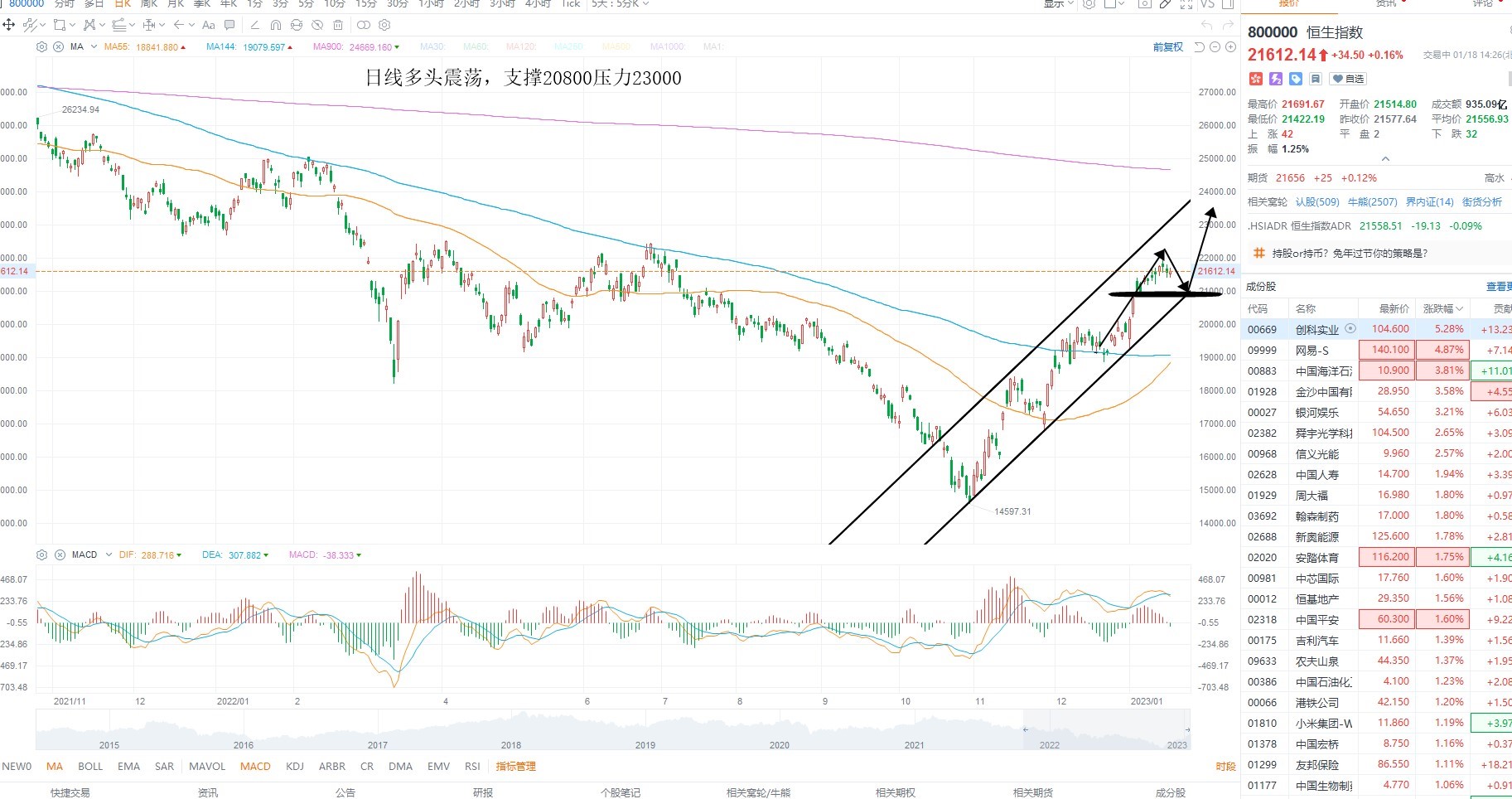This screenshot has width=1512, height=799.
Task: Click the zoom in plus circle icon
Action: pyautogui.click(x=1230, y=47)
